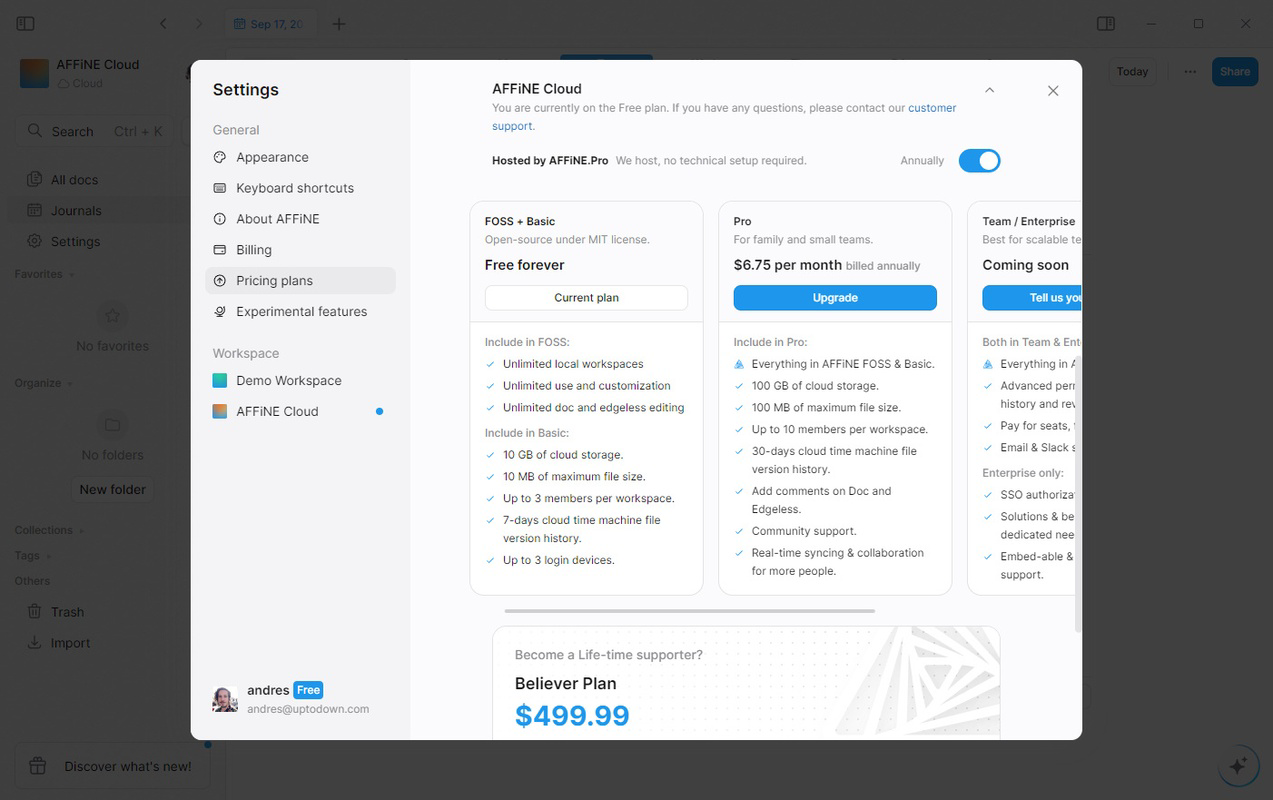The height and width of the screenshot is (800, 1273).
Task: Toggle the left sidebar icon
Action: point(26,24)
